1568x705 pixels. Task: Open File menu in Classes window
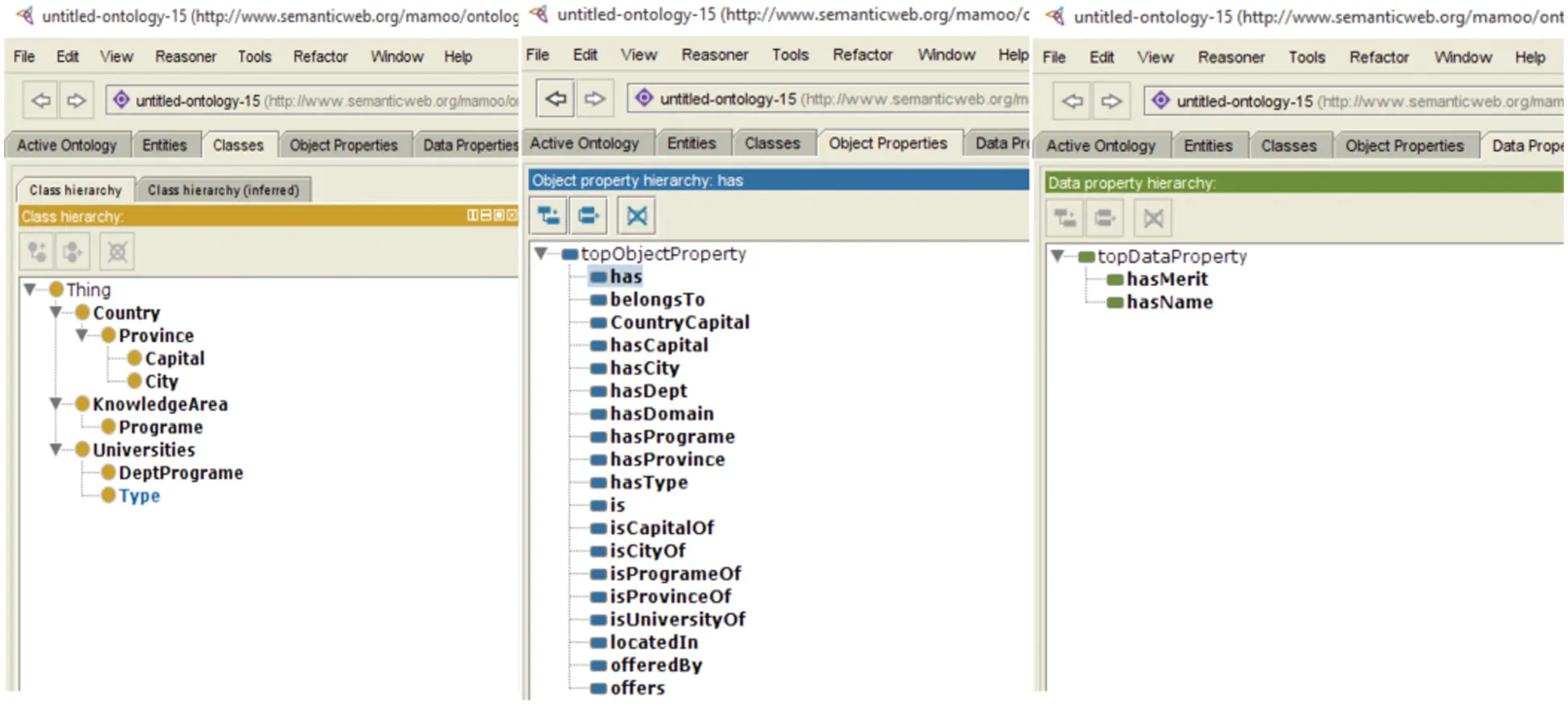pyautogui.click(x=24, y=56)
